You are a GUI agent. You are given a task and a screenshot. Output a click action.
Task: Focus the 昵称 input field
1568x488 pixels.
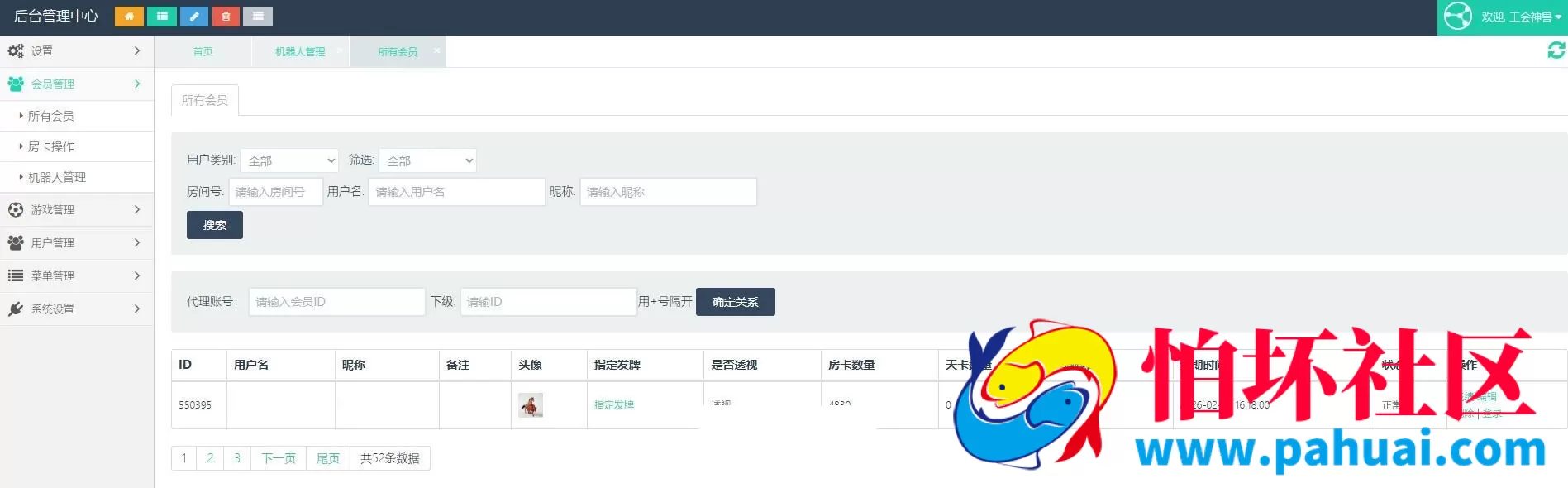[669, 192]
